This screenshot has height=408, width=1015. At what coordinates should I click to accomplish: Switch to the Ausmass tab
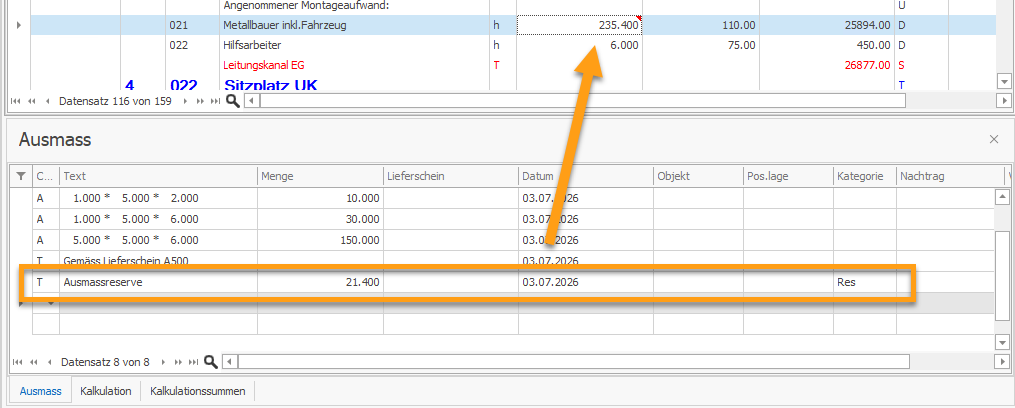point(41,391)
